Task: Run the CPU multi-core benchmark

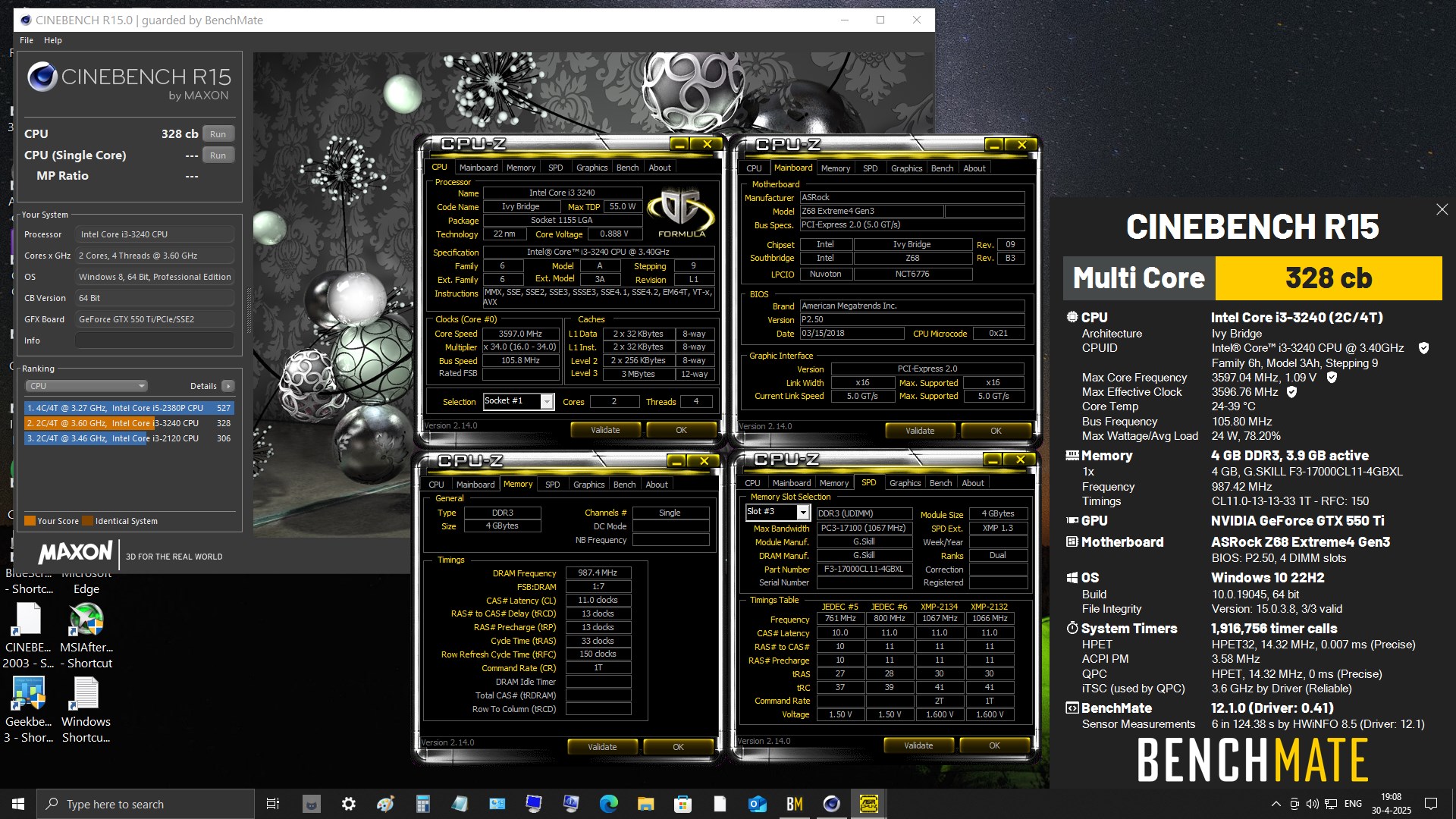Action: (218, 134)
